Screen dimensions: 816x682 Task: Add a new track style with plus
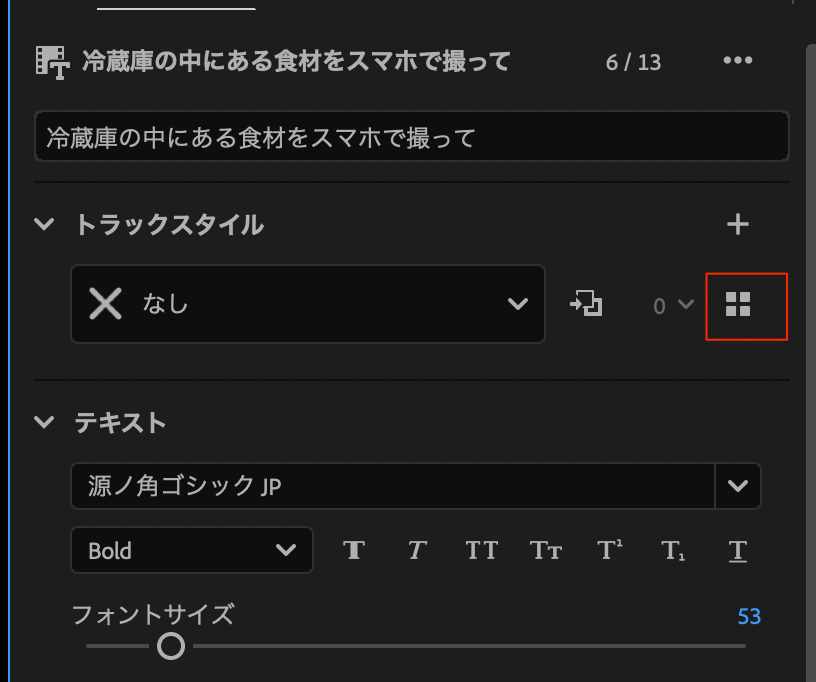click(x=737, y=224)
